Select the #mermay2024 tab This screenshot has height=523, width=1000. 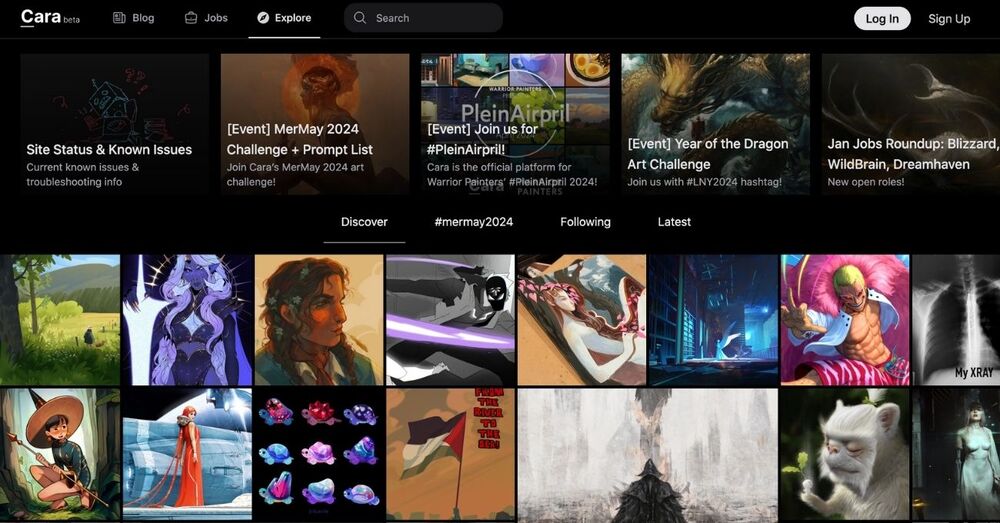(473, 222)
